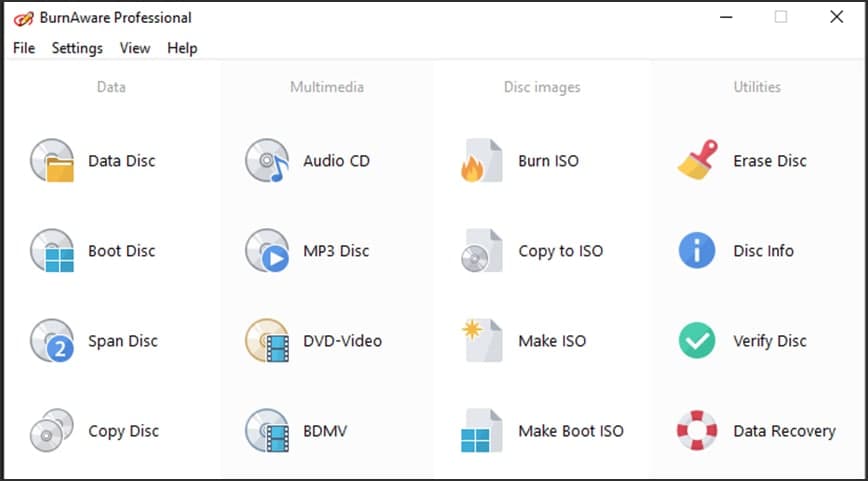This screenshot has width=868, height=481.
Task: Launch the Boot Disc icon
Action: pos(52,251)
